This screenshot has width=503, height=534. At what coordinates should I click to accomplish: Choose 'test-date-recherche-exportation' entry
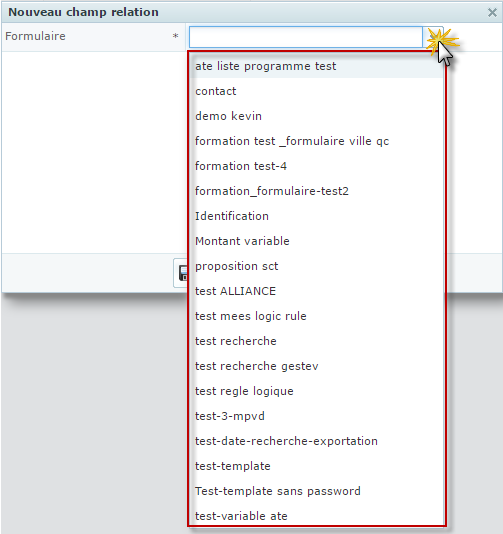click(316, 441)
